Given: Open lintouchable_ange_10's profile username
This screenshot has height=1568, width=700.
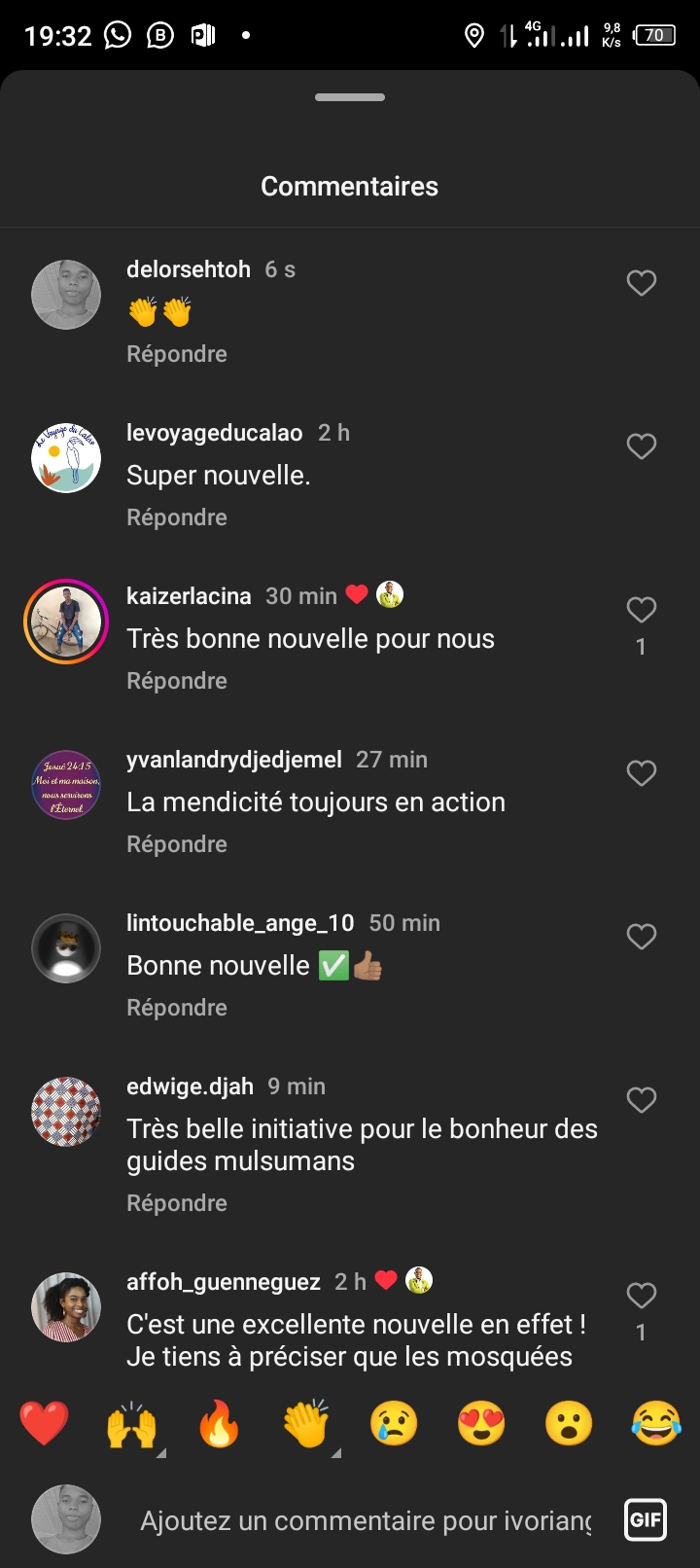Looking at the screenshot, I should pyautogui.click(x=240, y=923).
